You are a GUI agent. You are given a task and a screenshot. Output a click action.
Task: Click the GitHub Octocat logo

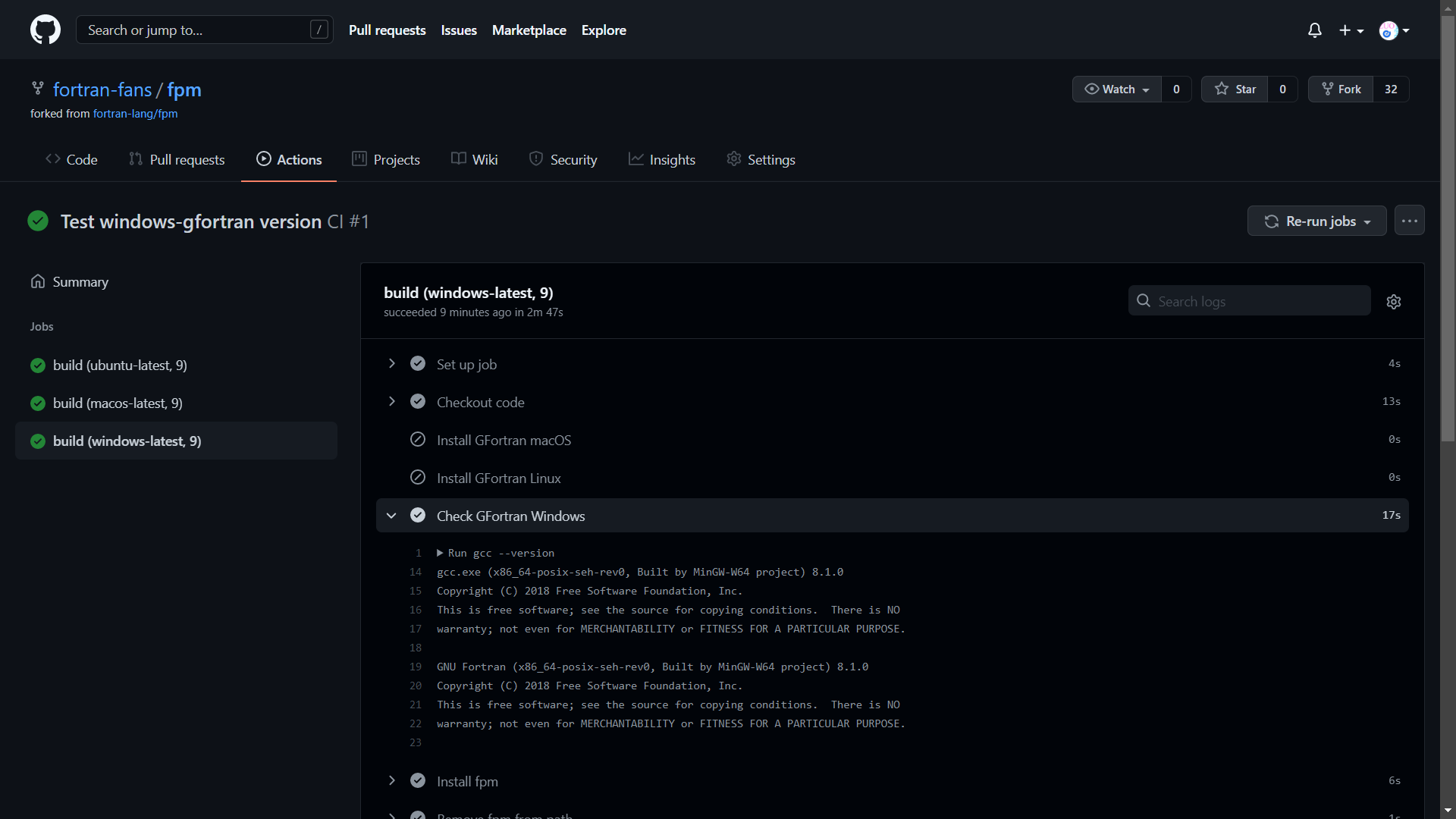pos(45,30)
